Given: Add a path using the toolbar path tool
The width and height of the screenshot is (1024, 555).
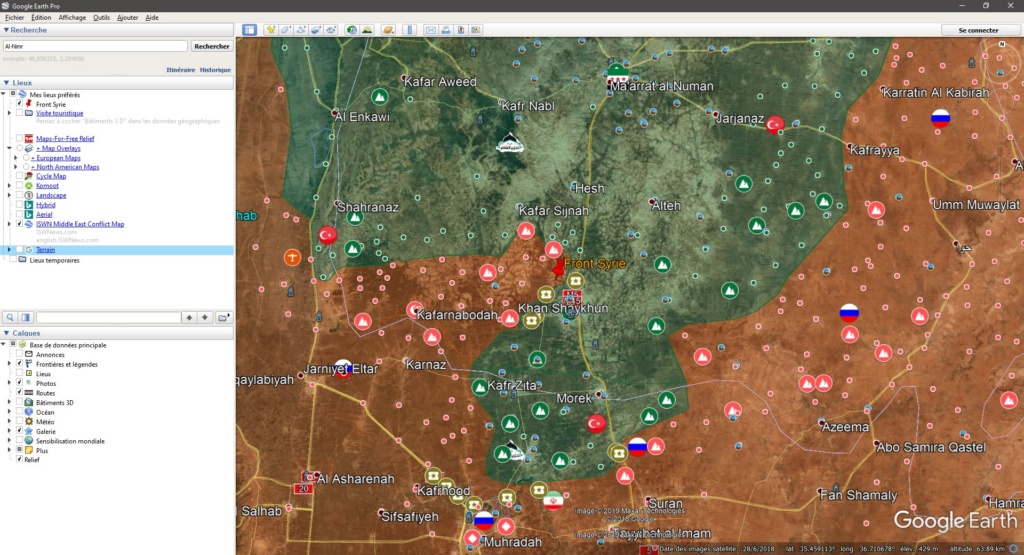Looking at the screenshot, I should [x=301, y=30].
